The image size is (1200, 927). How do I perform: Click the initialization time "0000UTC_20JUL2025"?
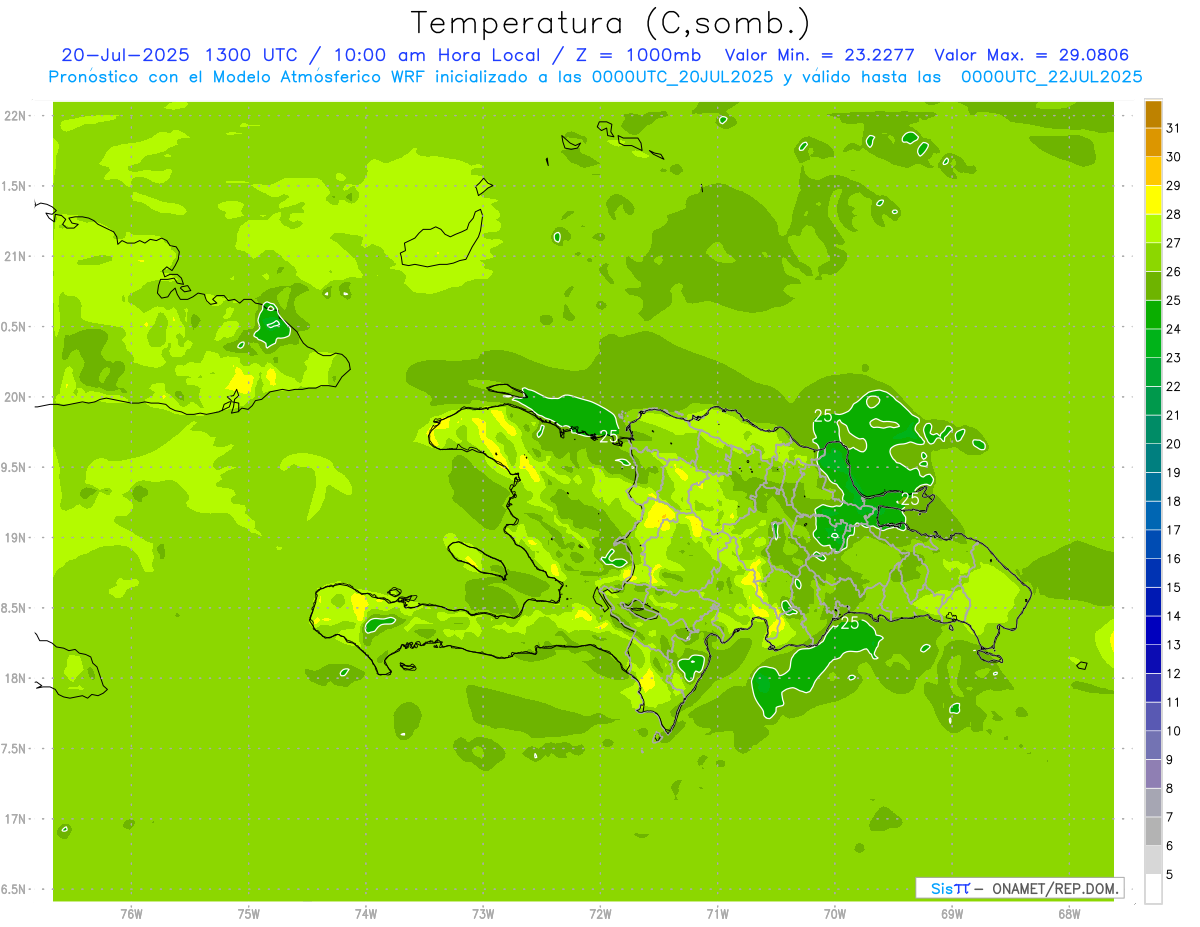point(682,76)
